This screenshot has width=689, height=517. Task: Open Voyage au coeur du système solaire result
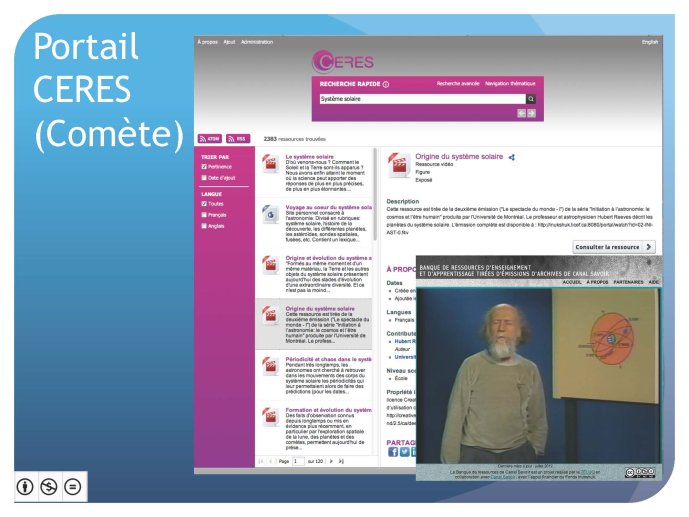click(329, 207)
